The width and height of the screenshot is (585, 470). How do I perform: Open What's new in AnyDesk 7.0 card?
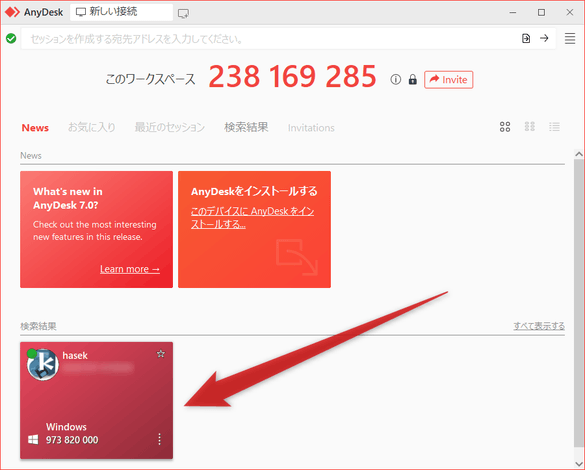click(x=96, y=229)
